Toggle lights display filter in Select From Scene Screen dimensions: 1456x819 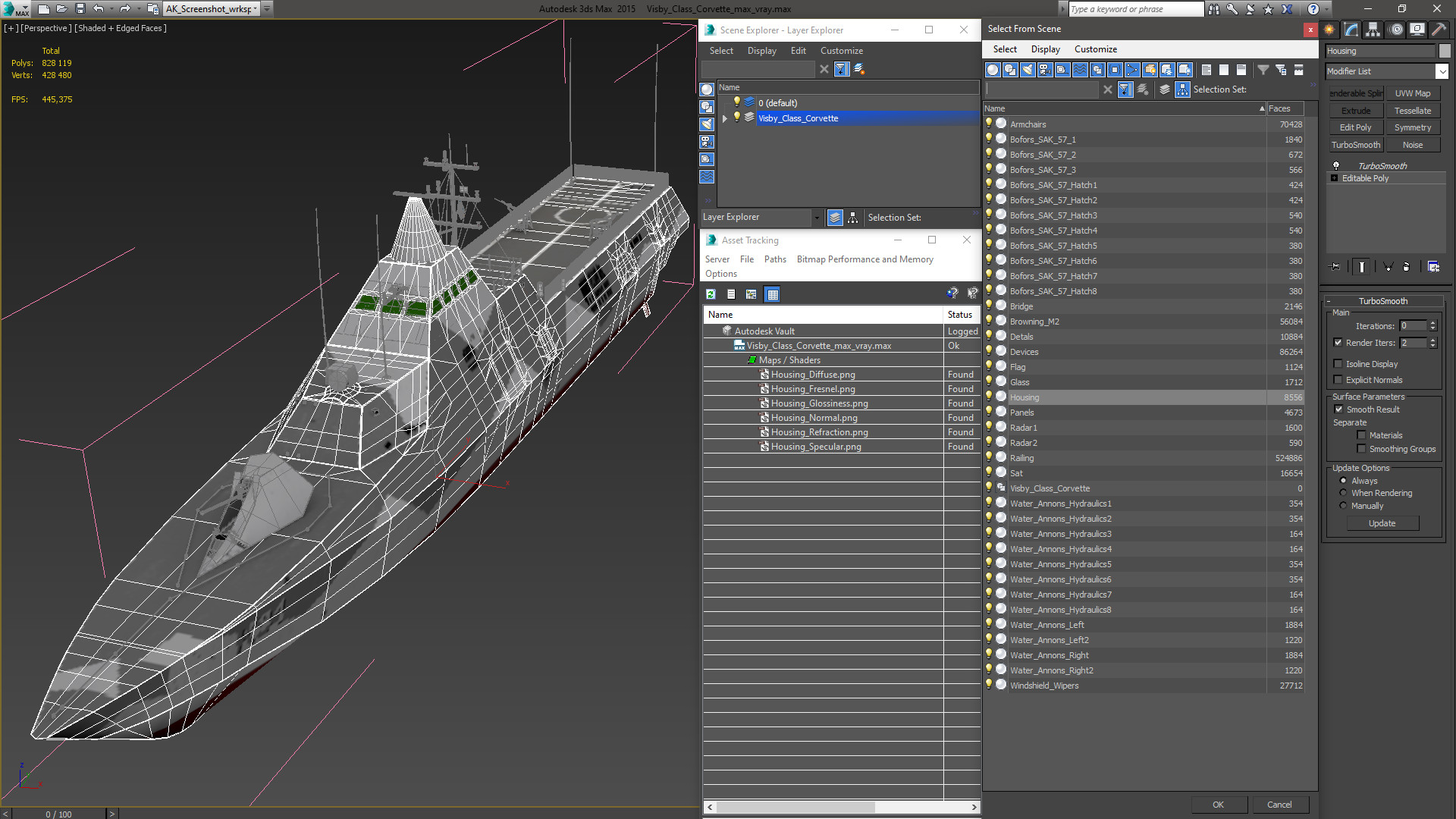pyautogui.click(x=1028, y=70)
